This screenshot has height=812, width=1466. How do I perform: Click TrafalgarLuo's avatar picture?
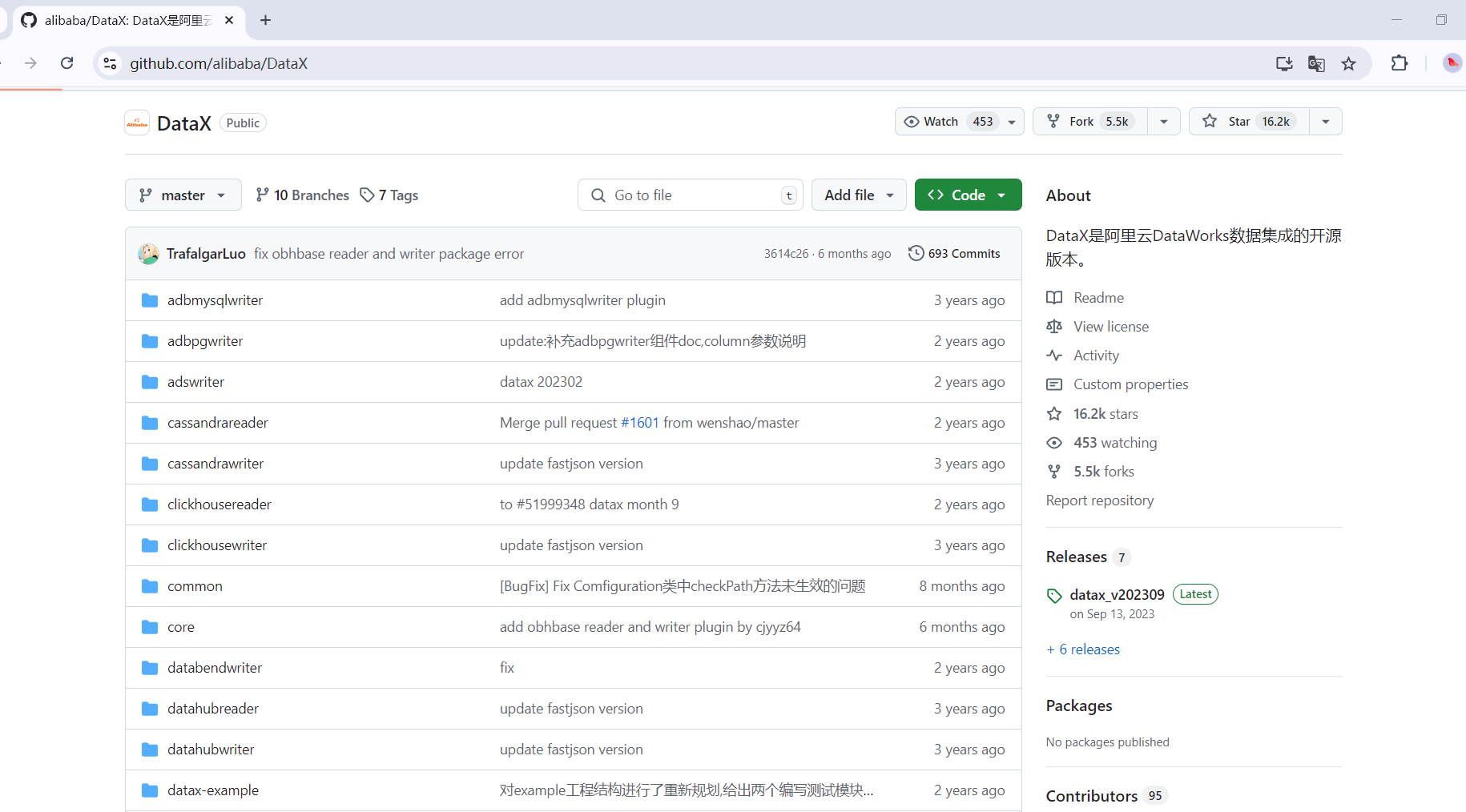click(148, 254)
